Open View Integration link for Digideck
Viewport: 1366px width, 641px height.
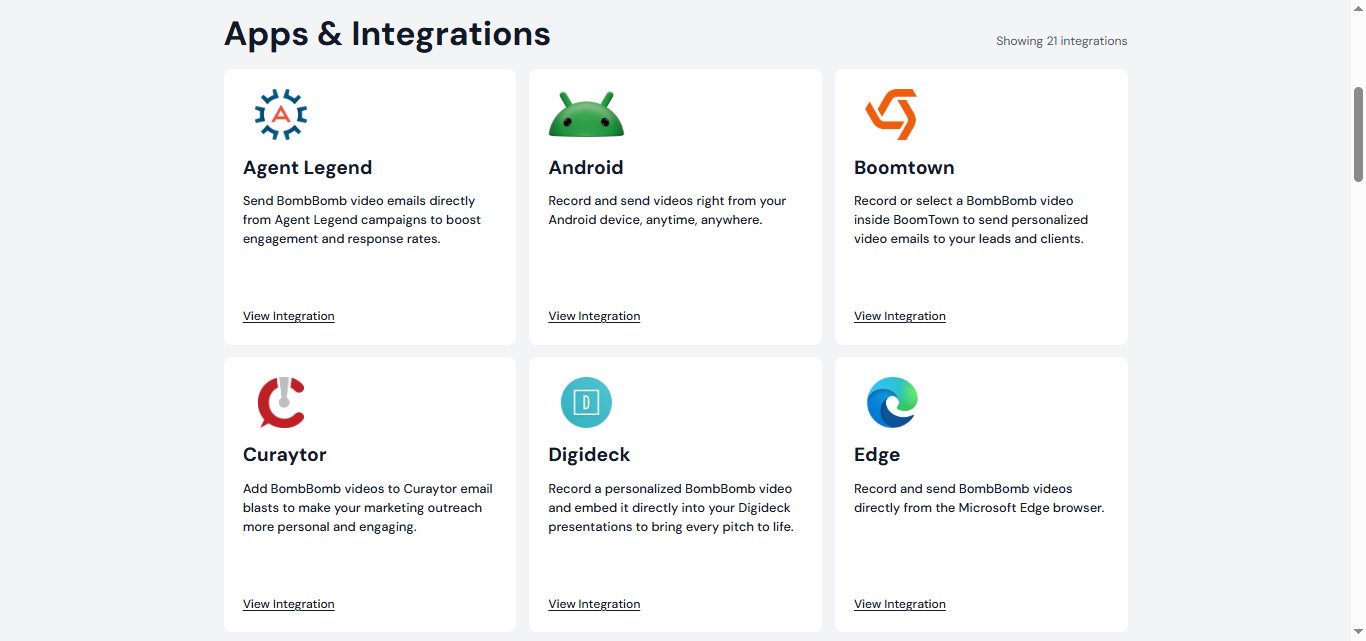594,604
